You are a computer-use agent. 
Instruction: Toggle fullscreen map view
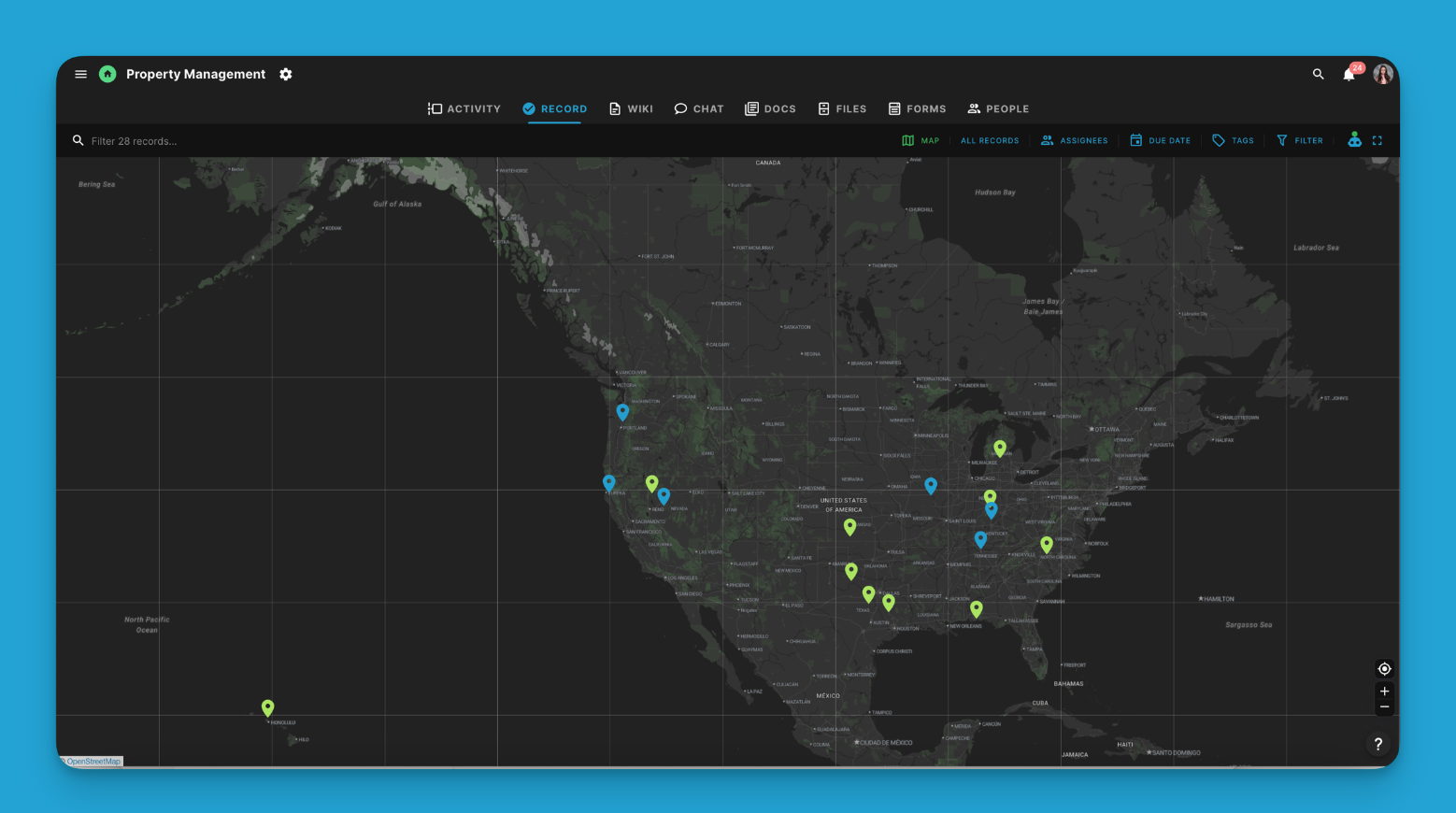click(x=1377, y=140)
